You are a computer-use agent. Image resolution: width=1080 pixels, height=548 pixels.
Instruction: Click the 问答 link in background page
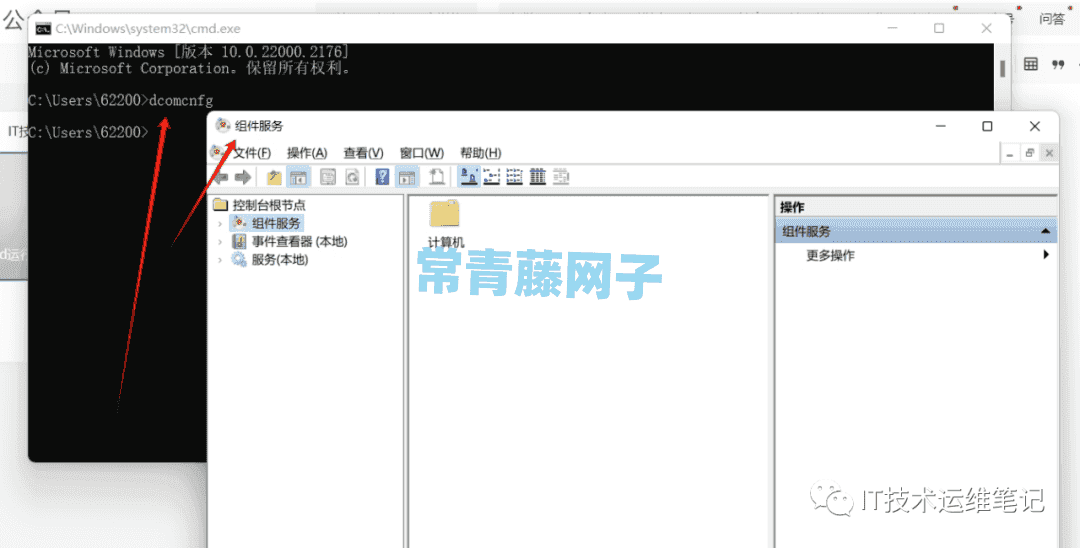[1052, 19]
